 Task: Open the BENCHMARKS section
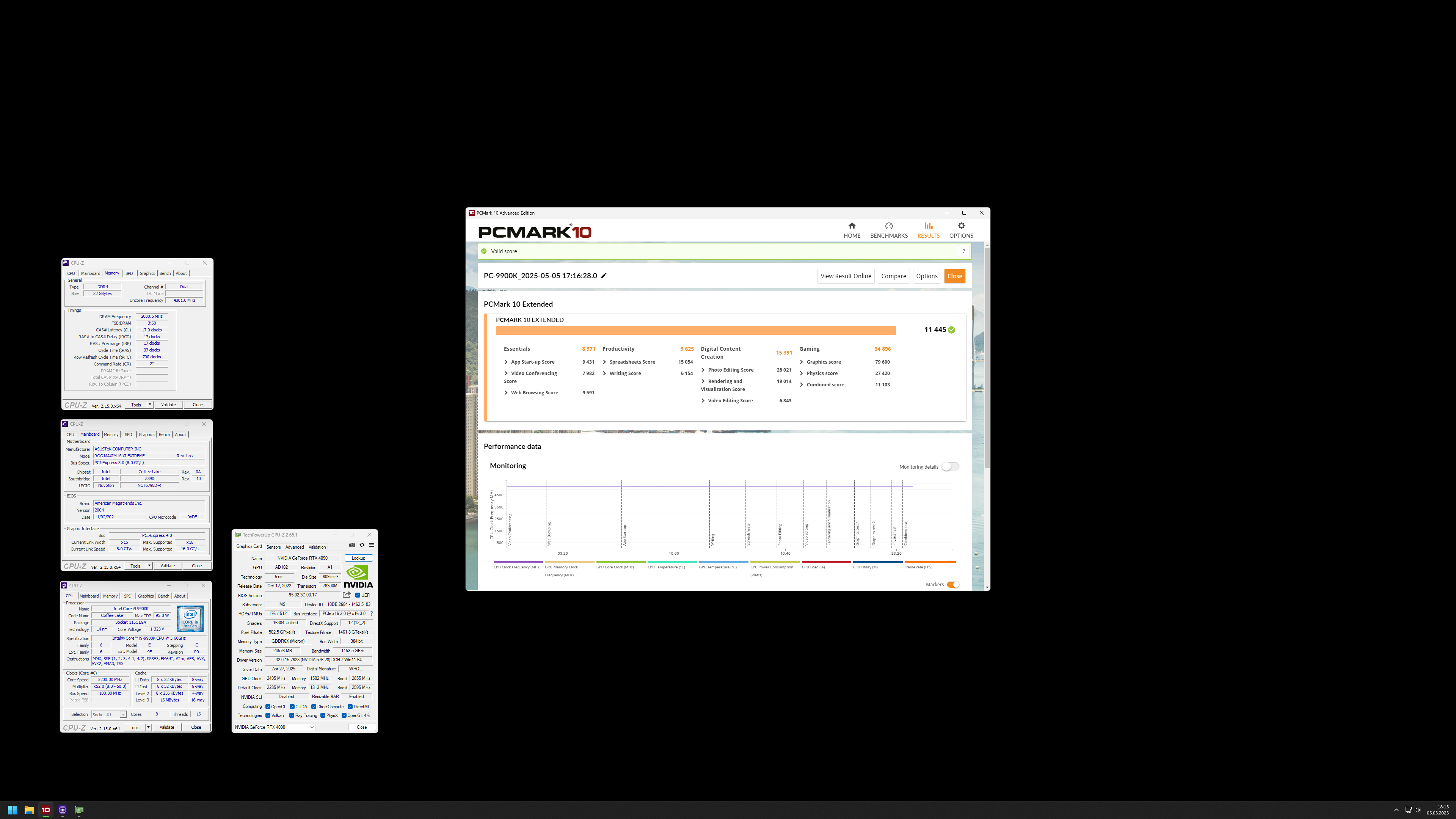(x=888, y=230)
